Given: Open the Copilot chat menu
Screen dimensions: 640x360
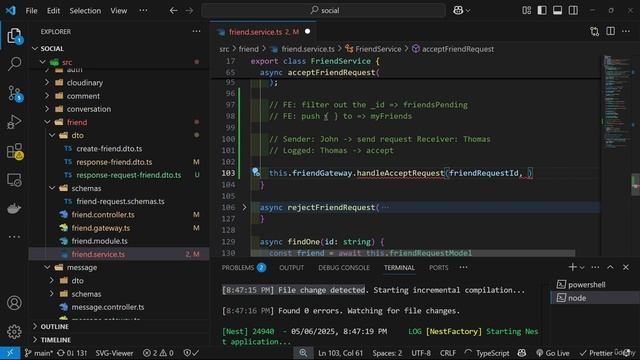Looking at the screenshot, I should tap(462, 11).
